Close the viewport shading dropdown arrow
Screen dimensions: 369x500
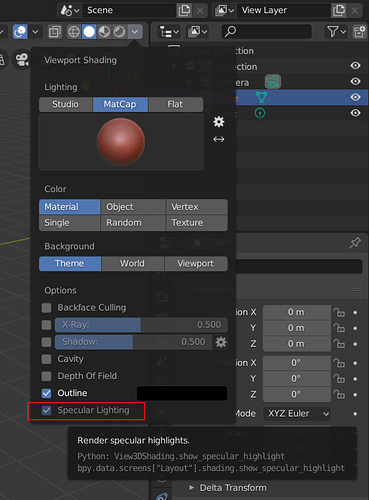pyautogui.click(x=135, y=32)
